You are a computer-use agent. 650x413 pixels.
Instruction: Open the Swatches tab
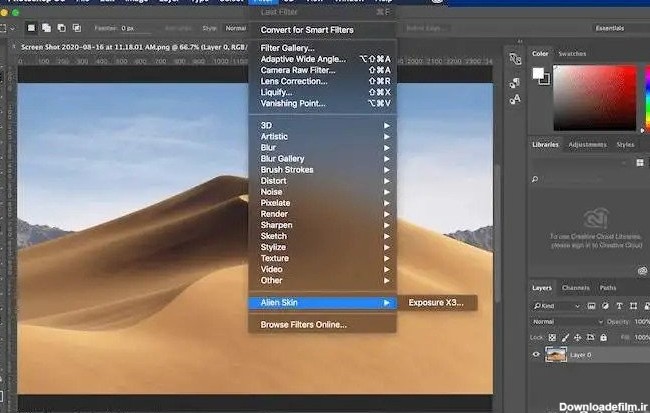(x=572, y=53)
